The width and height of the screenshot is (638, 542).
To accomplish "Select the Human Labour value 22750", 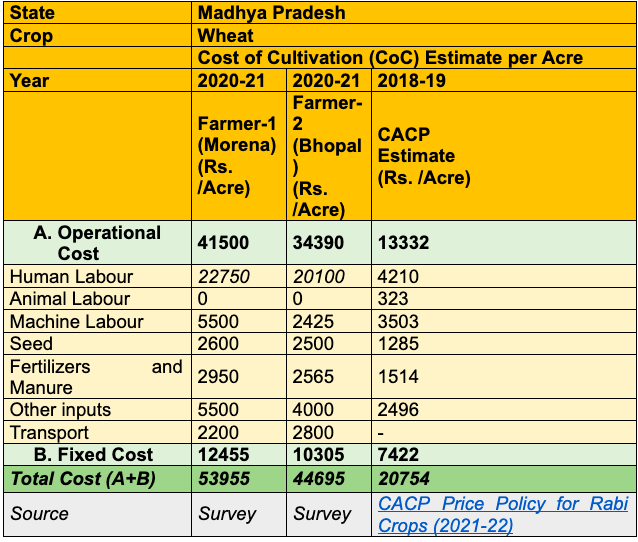I will (225, 276).
